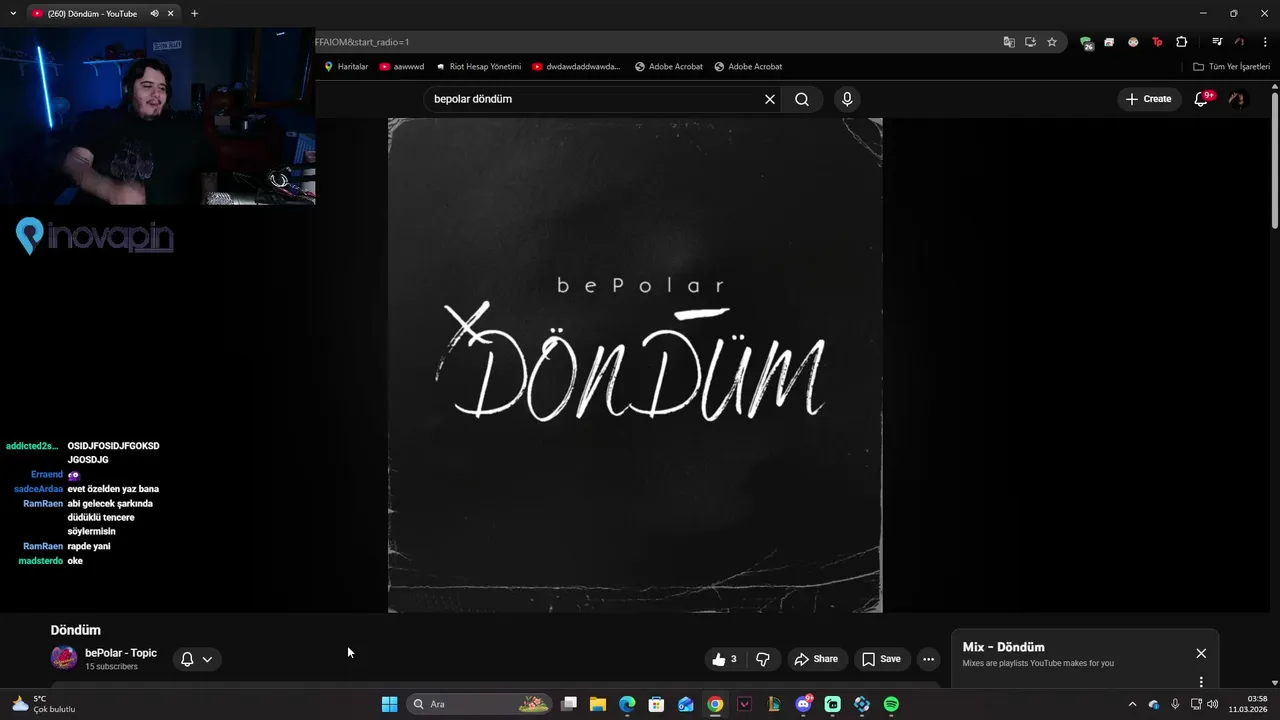Open File Explorer from taskbar
This screenshot has width=1280, height=720.
coord(598,704)
